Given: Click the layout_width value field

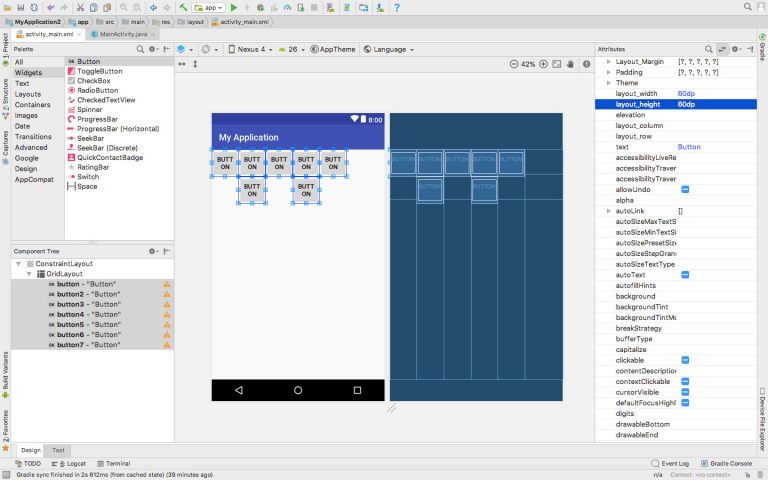Looking at the screenshot, I should coord(716,94).
